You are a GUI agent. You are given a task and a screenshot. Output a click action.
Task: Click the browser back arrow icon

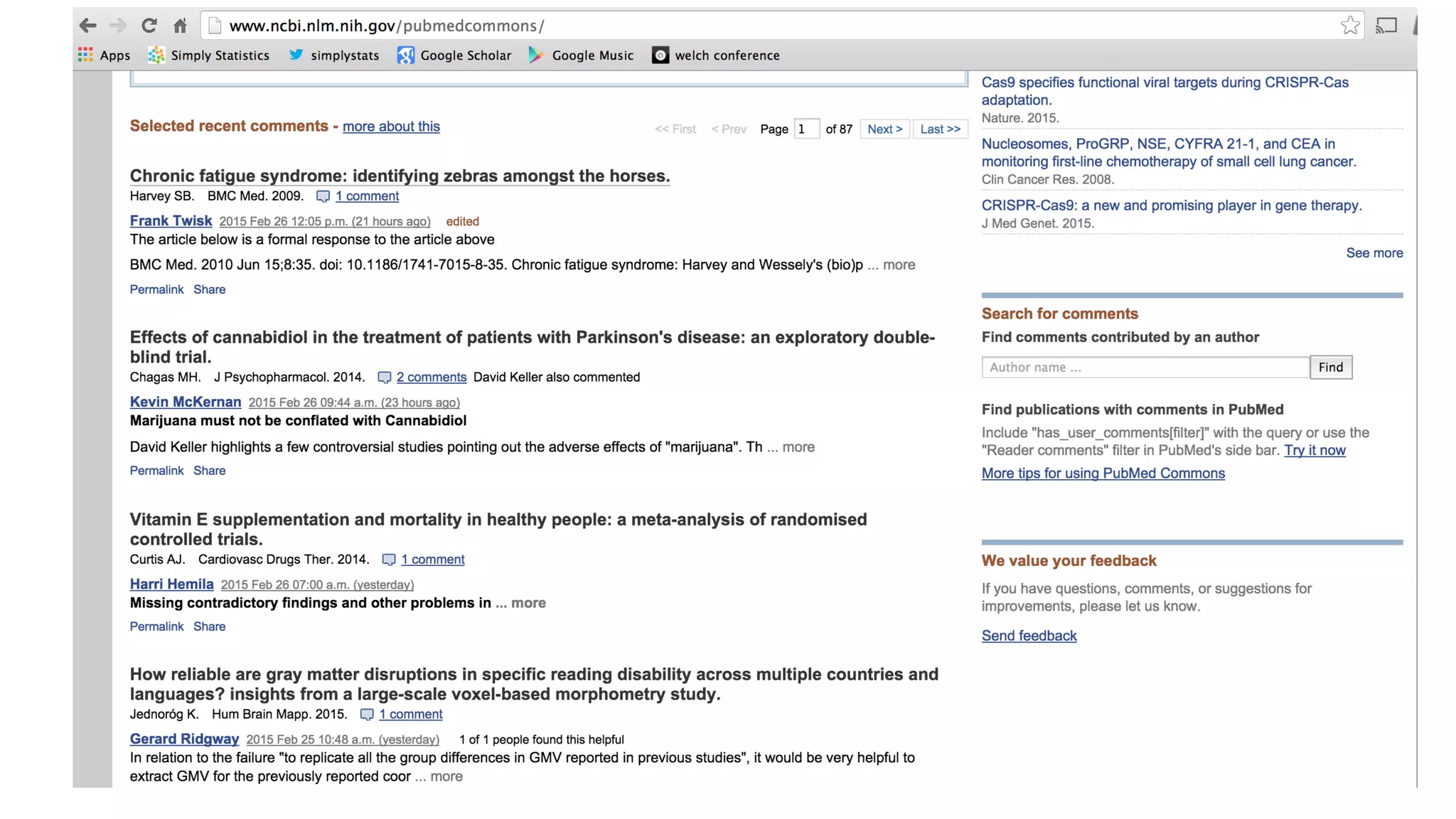(x=87, y=26)
